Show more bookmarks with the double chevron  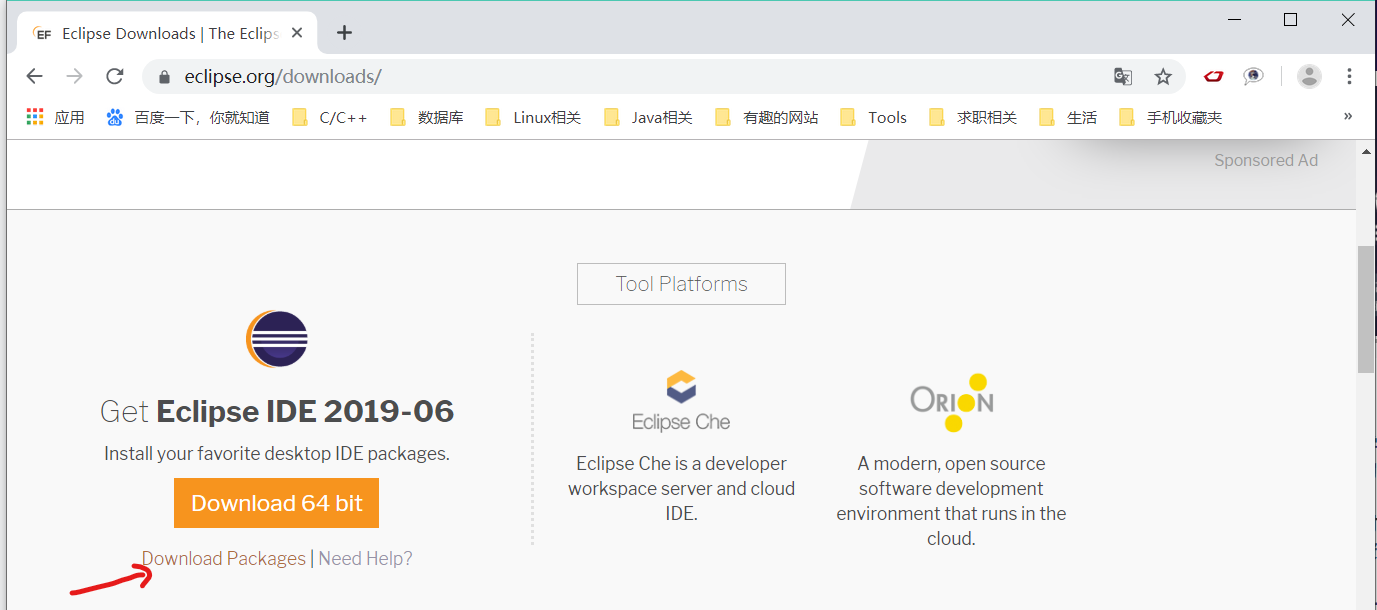tap(1348, 116)
